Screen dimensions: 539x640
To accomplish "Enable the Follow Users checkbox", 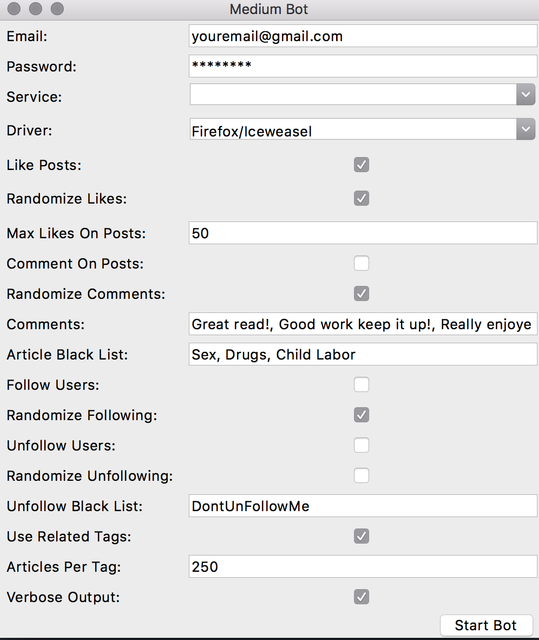I will (x=362, y=384).
